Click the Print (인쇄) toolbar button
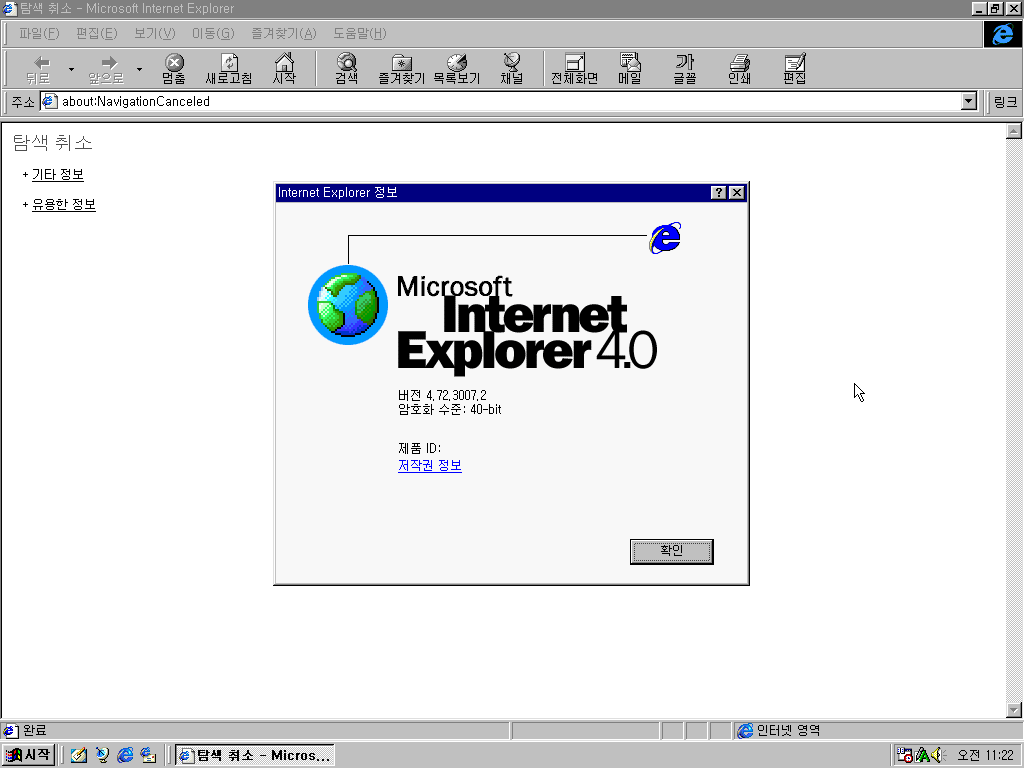This screenshot has width=1024, height=768. point(739,69)
